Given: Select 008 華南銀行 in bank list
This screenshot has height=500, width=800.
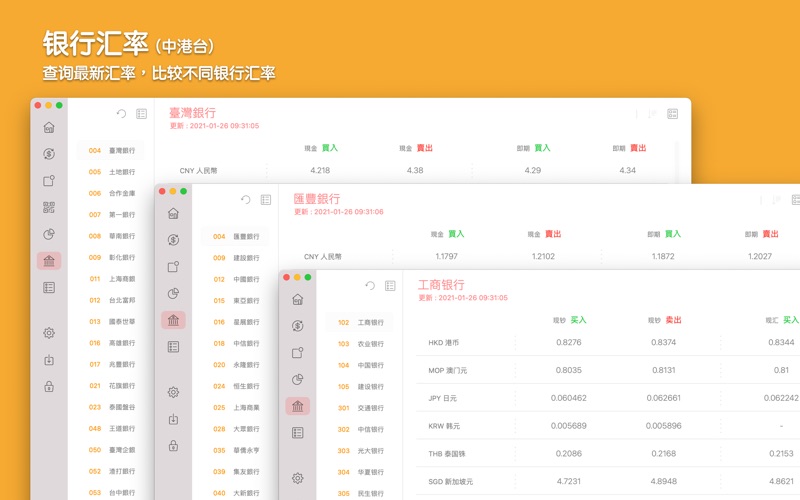Looking at the screenshot, I should pyautogui.click(x=111, y=236).
